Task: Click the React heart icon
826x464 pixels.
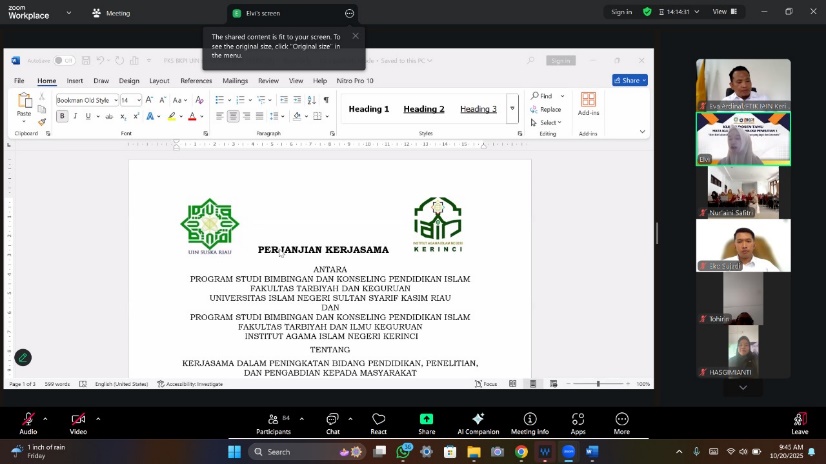Action: point(378,420)
